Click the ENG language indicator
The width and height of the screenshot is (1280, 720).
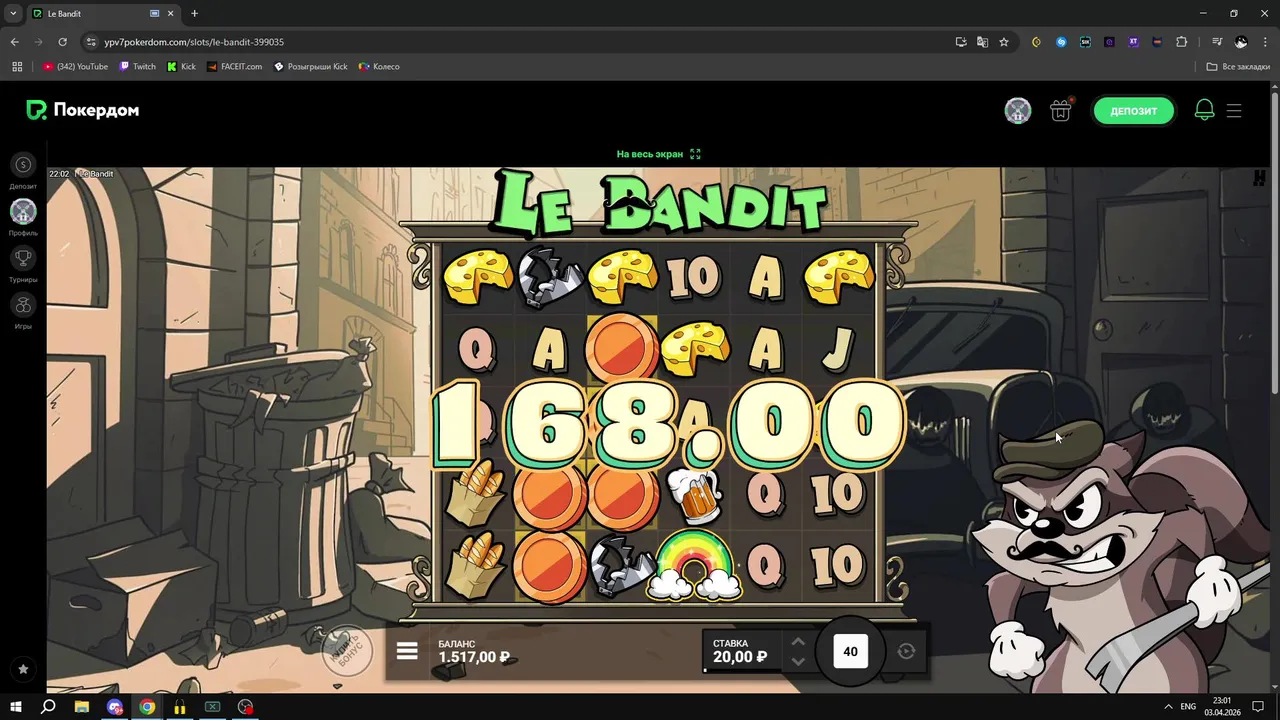(x=1188, y=707)
